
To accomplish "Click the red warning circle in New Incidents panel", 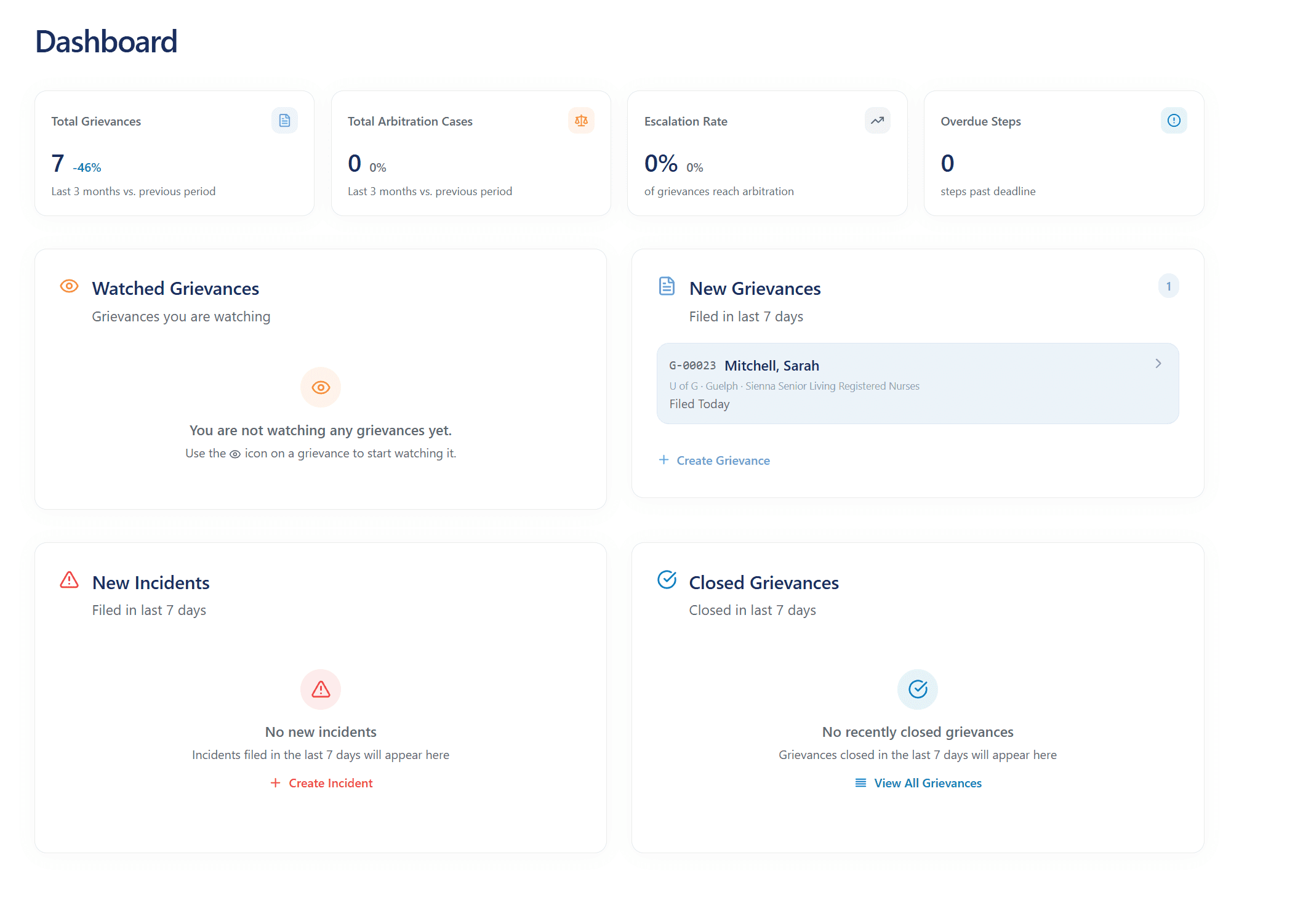I will point(320,689).
